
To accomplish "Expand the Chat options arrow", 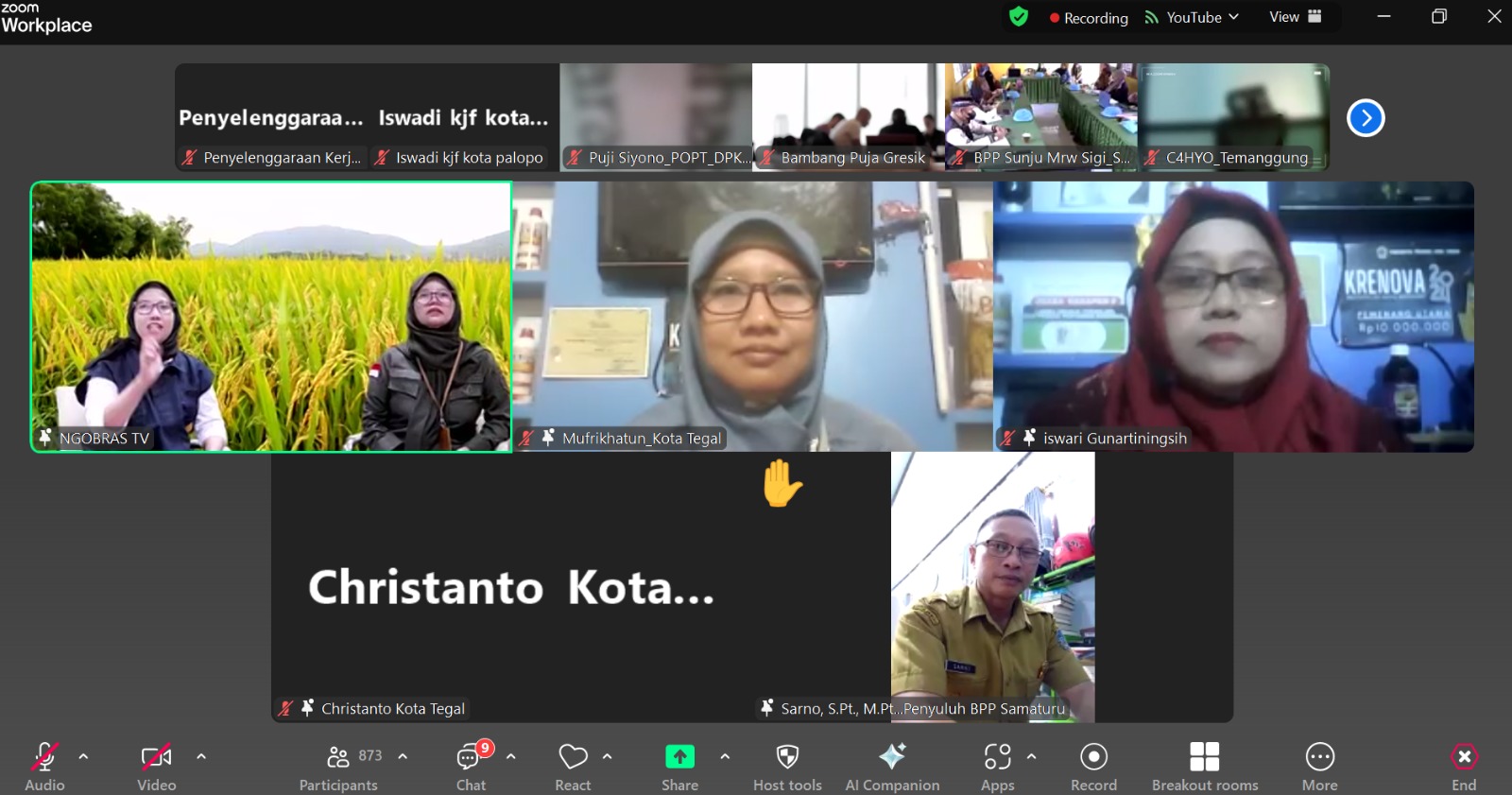I will [510, 756].
